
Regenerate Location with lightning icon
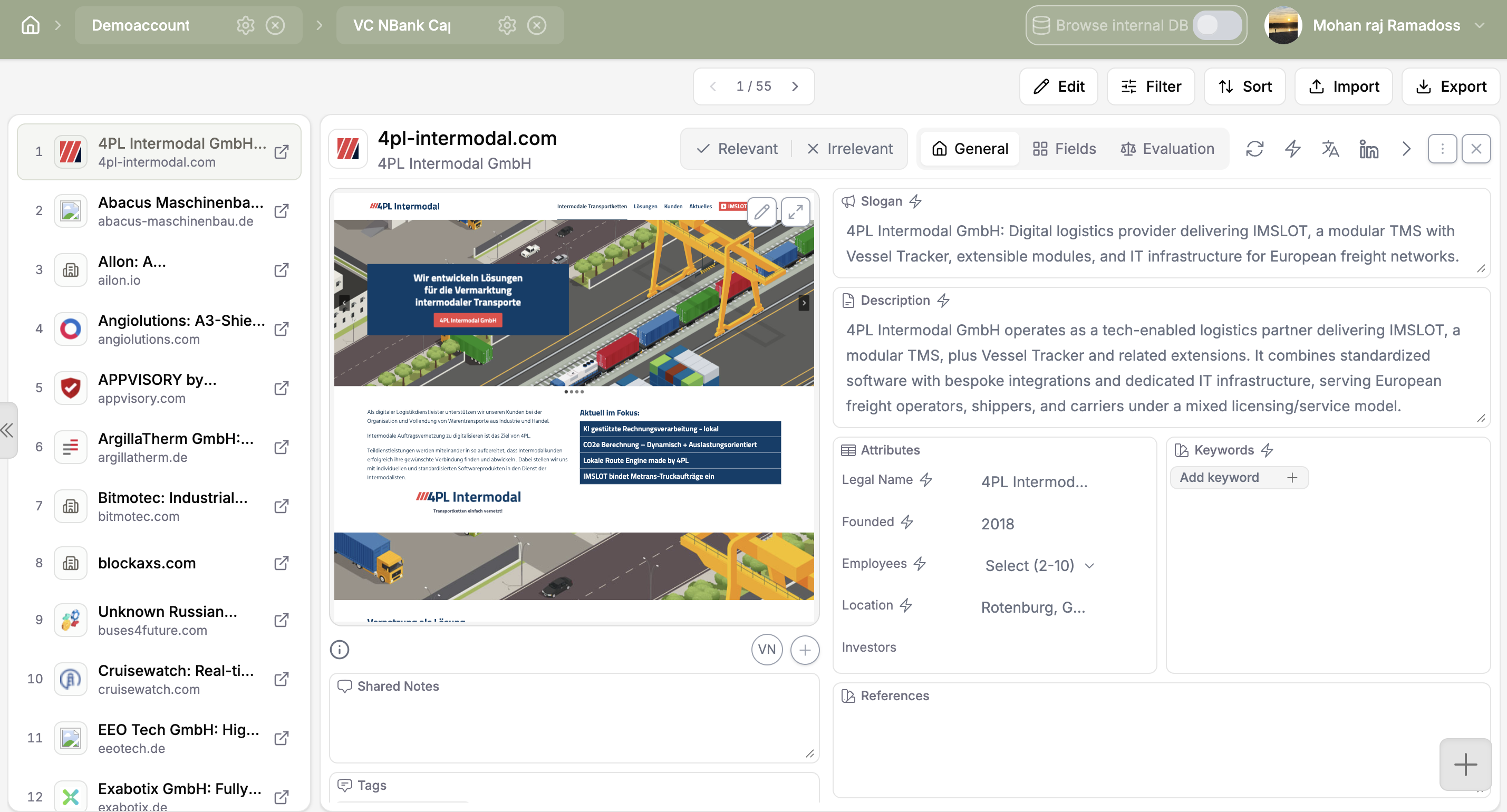905,605
